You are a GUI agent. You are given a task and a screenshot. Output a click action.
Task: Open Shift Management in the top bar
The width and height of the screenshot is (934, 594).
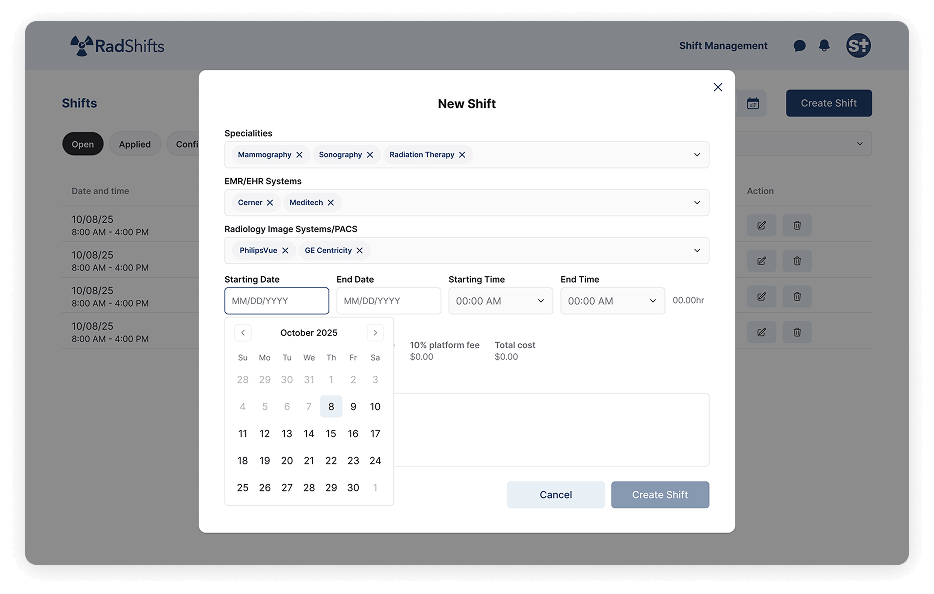coord(723,45)
